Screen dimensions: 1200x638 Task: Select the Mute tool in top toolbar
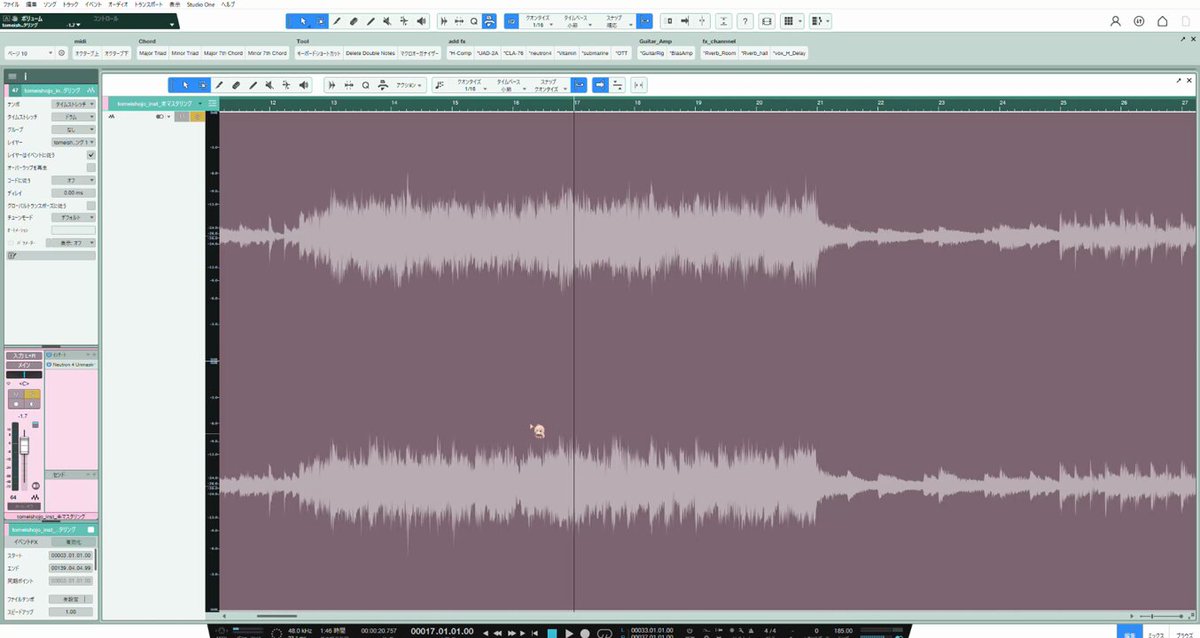tap(386, 21)
